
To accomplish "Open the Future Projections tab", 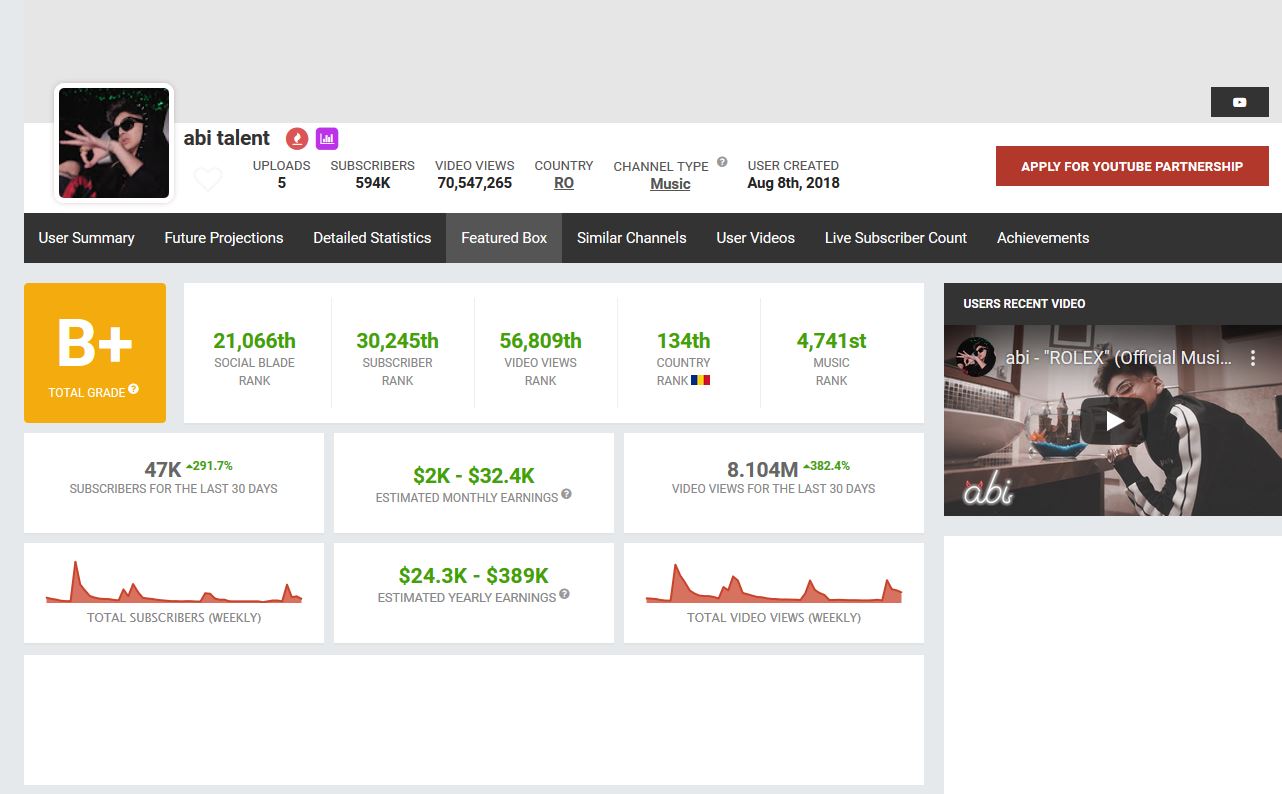I will (224, 238).
